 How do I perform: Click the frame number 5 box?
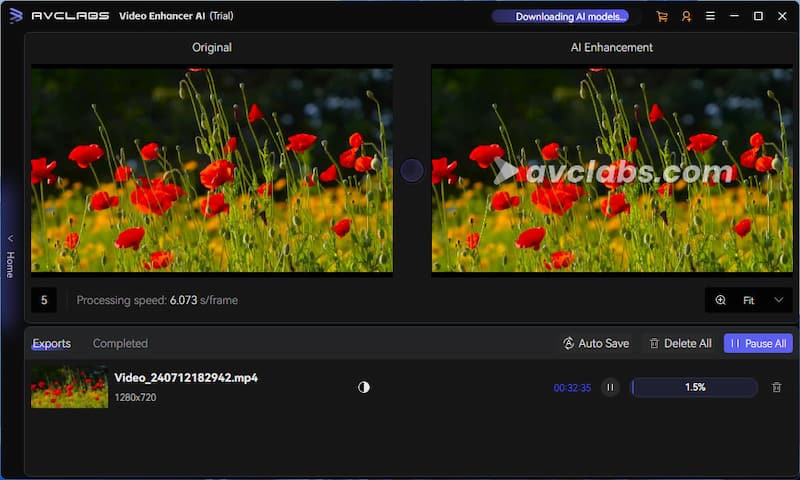click(44, 300)
